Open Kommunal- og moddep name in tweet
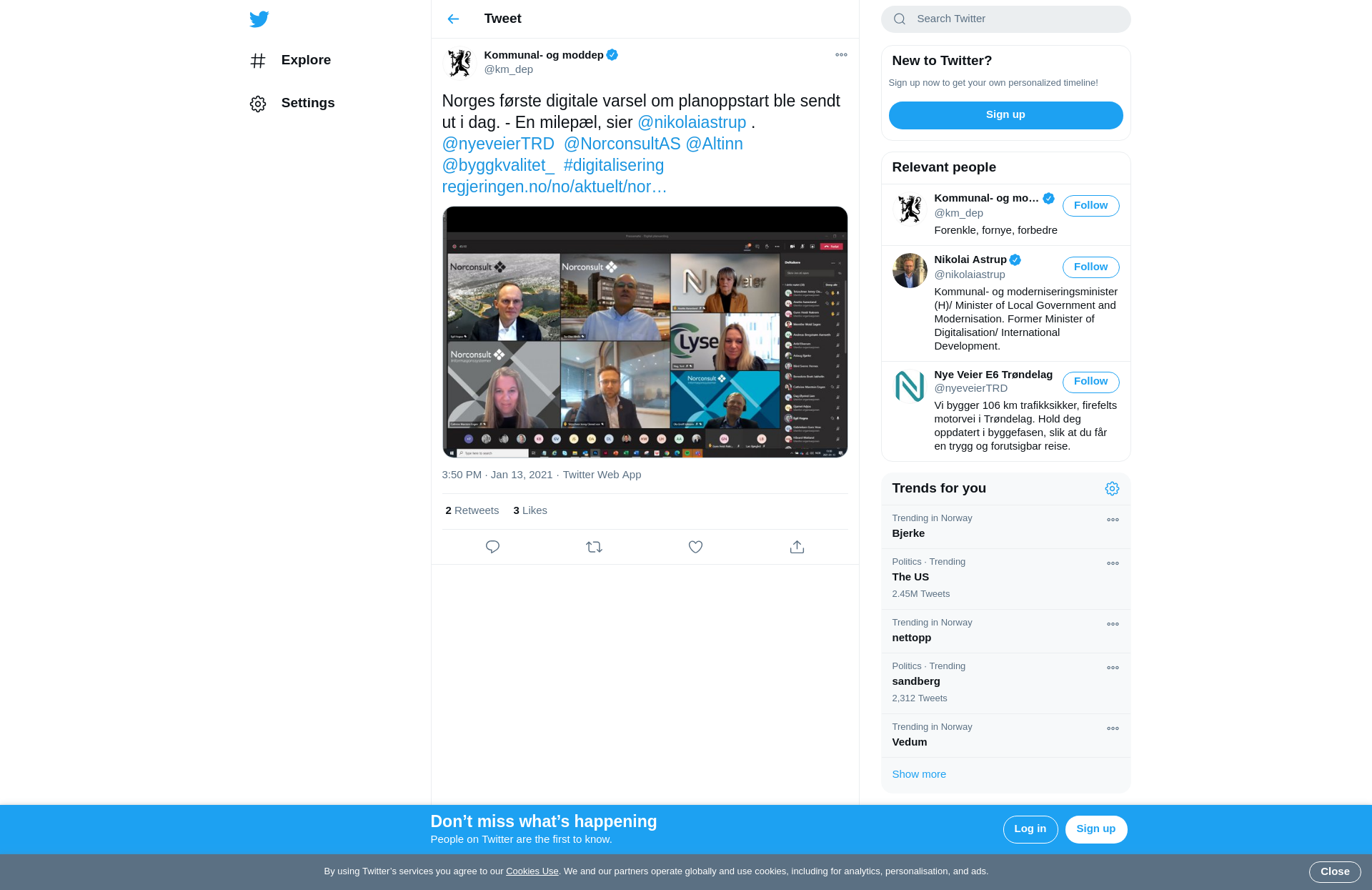The width and height of the screenshot is (1372, 890). pos(543,55)
